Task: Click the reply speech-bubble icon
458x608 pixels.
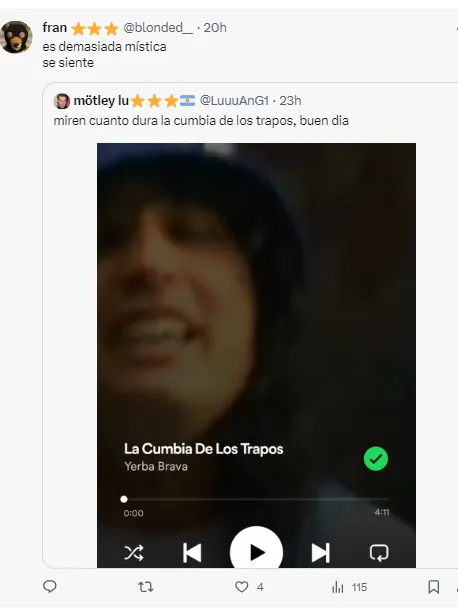Action: click(x=50, y=586)
